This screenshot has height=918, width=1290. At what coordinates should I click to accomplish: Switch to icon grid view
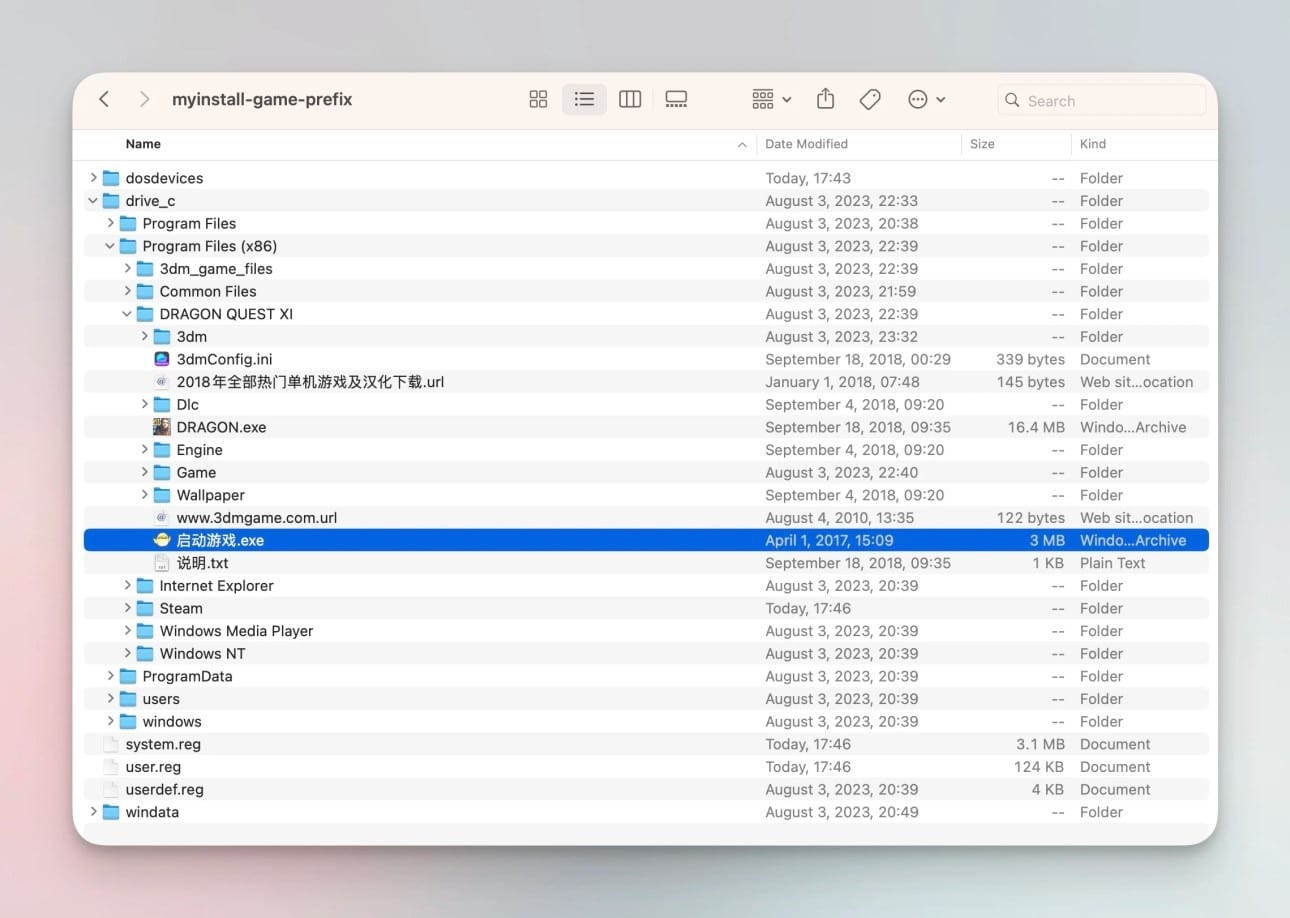click(x=538, y=99)
